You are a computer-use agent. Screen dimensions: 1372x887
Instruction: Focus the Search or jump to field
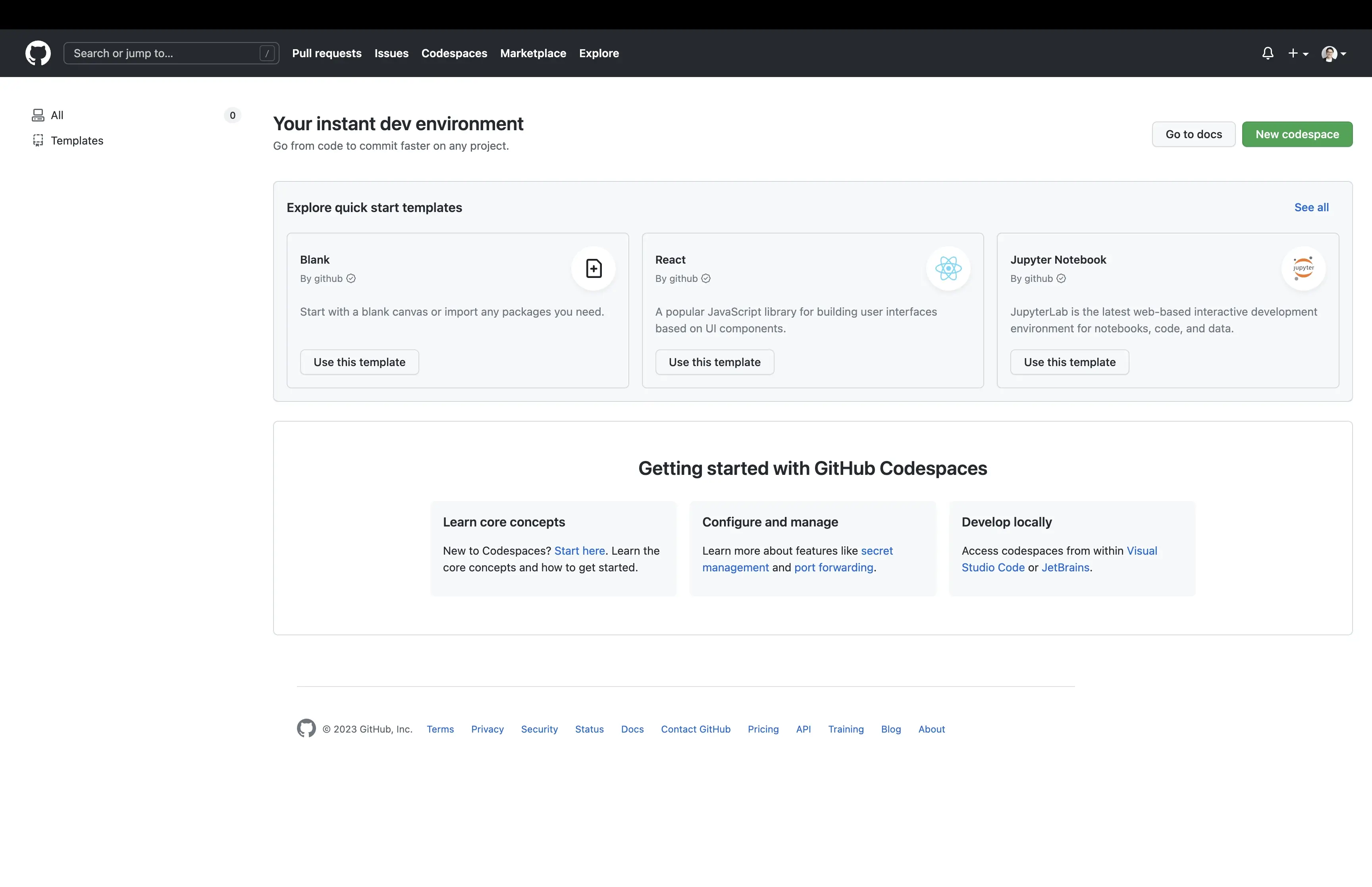[164, 53]
